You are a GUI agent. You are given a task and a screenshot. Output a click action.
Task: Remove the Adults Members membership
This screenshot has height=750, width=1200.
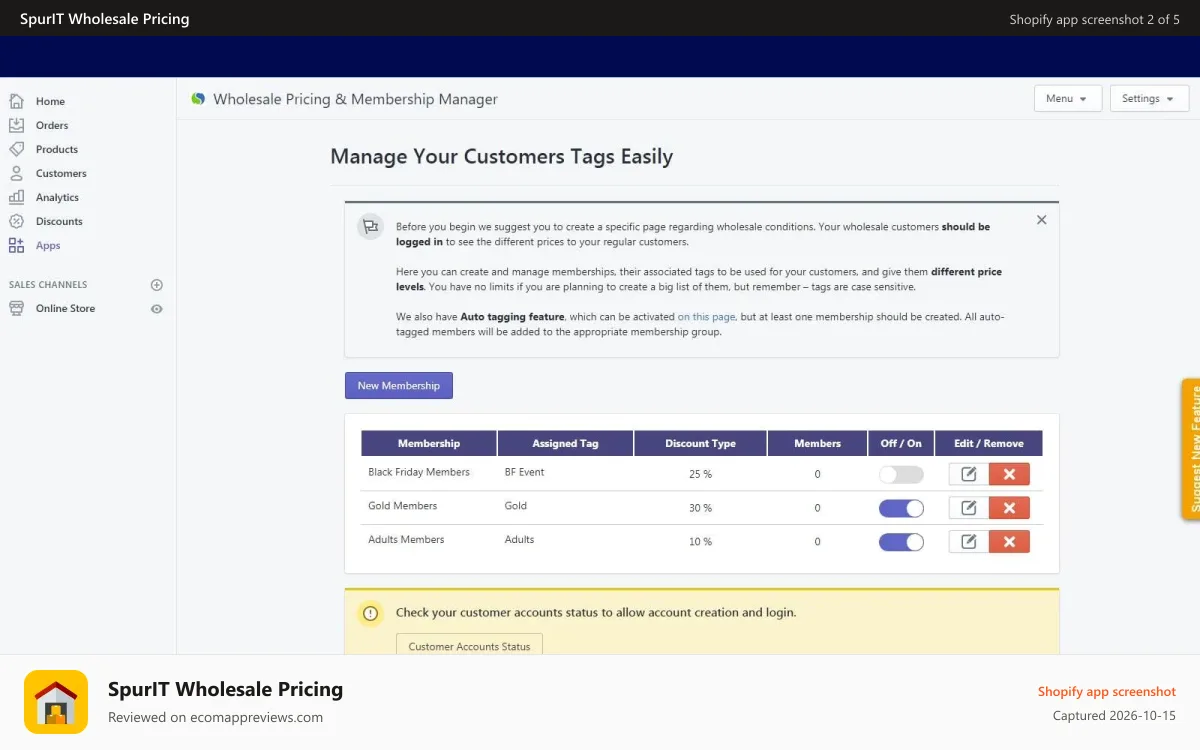point(1009,542)
